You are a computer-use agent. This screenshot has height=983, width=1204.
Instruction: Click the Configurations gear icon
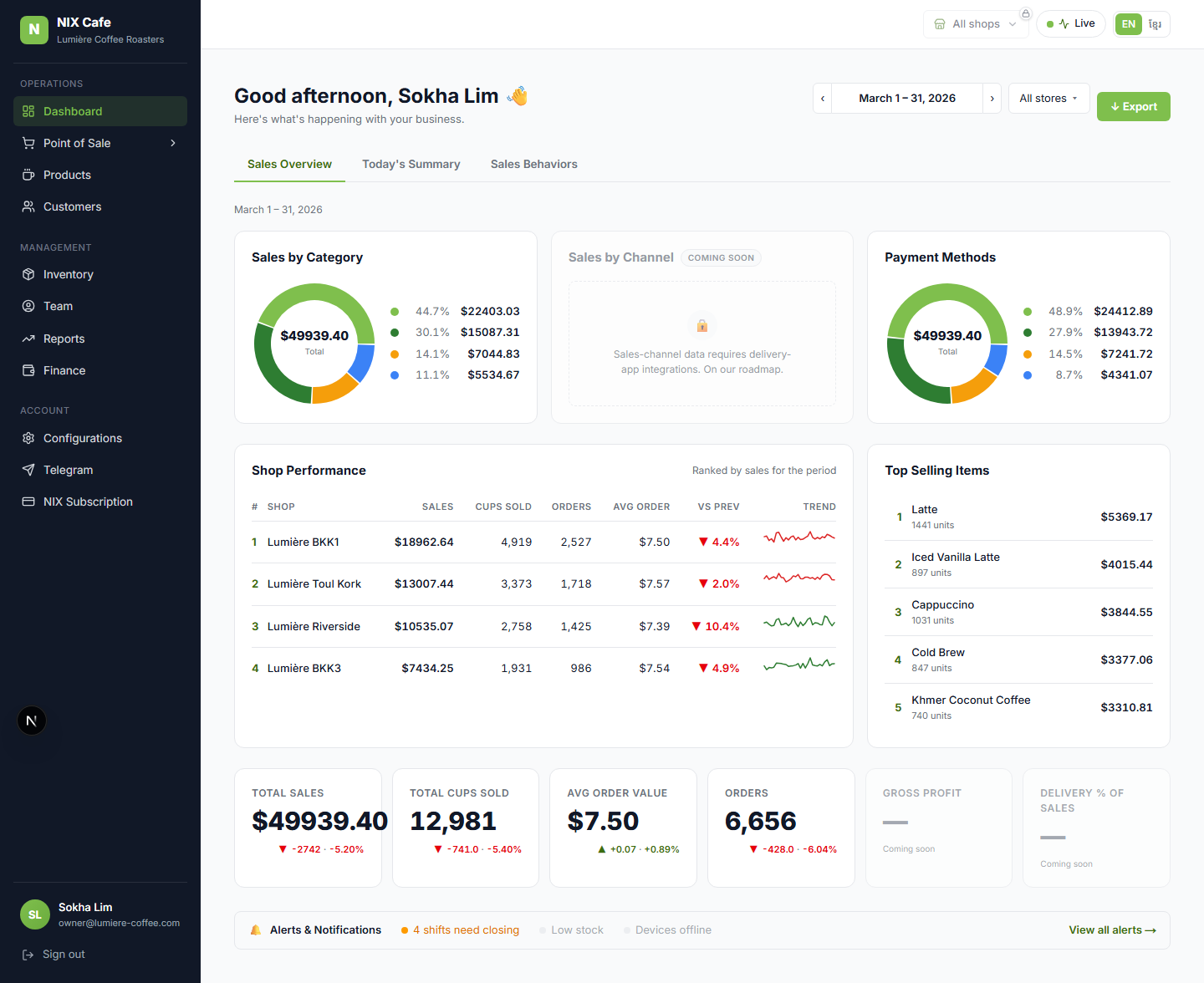pos(28,438)
